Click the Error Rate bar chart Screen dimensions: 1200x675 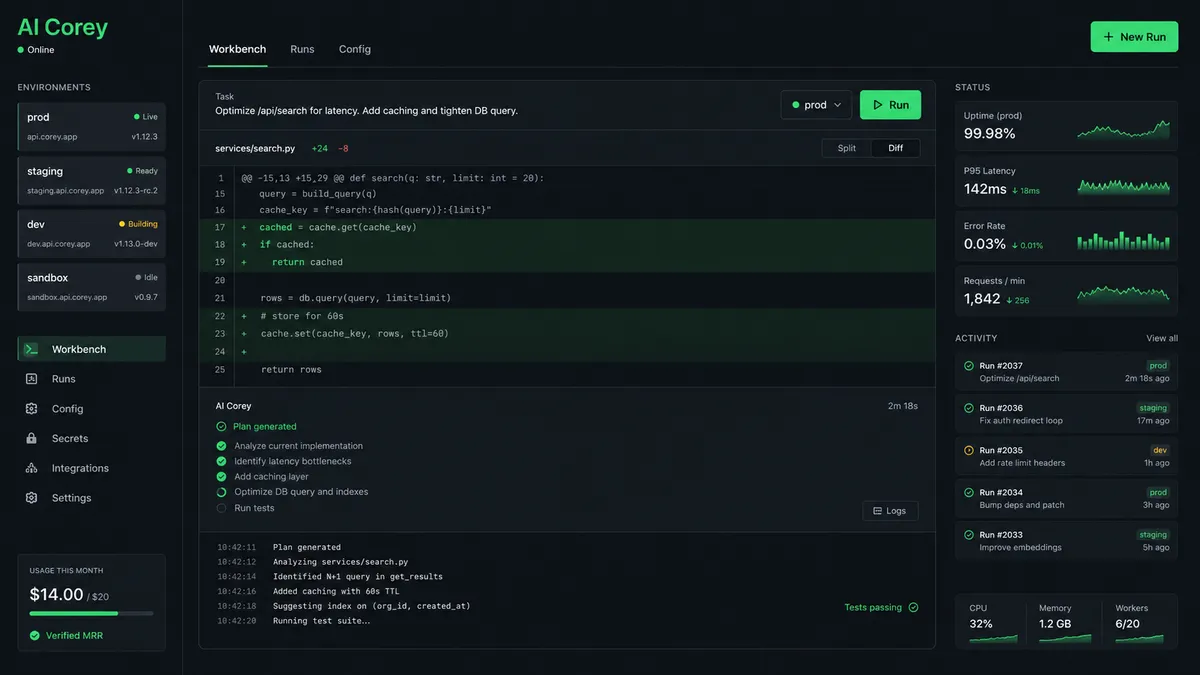[1123, 240]
